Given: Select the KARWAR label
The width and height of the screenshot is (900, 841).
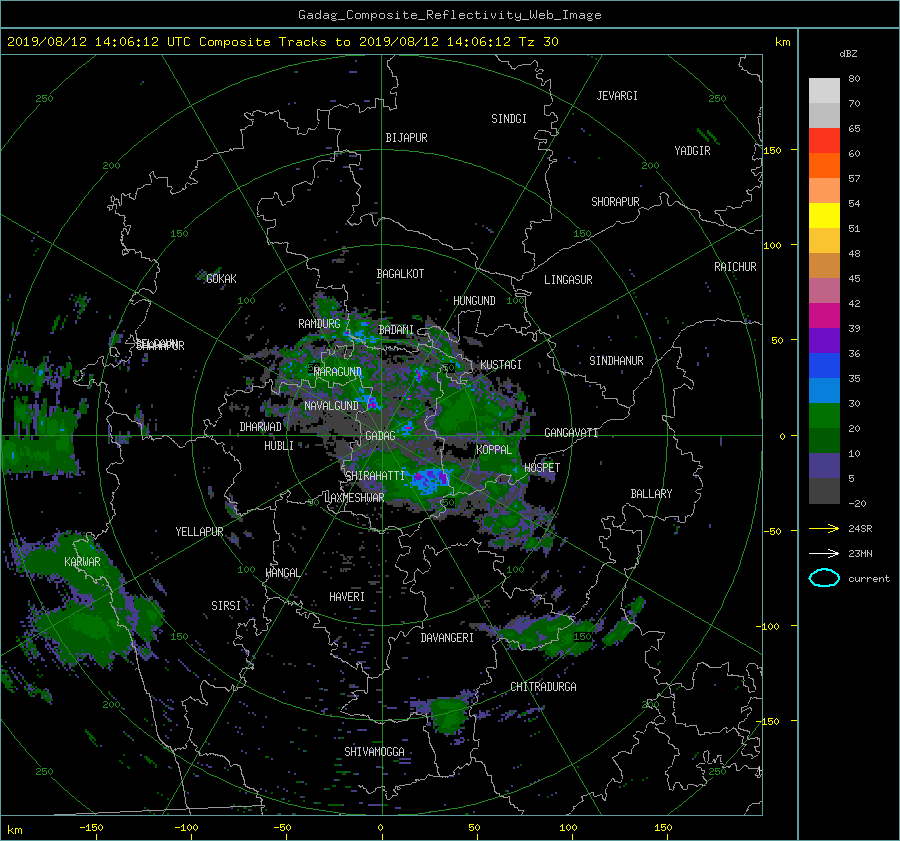Looking at the screenshot, I should pos(82,562).
